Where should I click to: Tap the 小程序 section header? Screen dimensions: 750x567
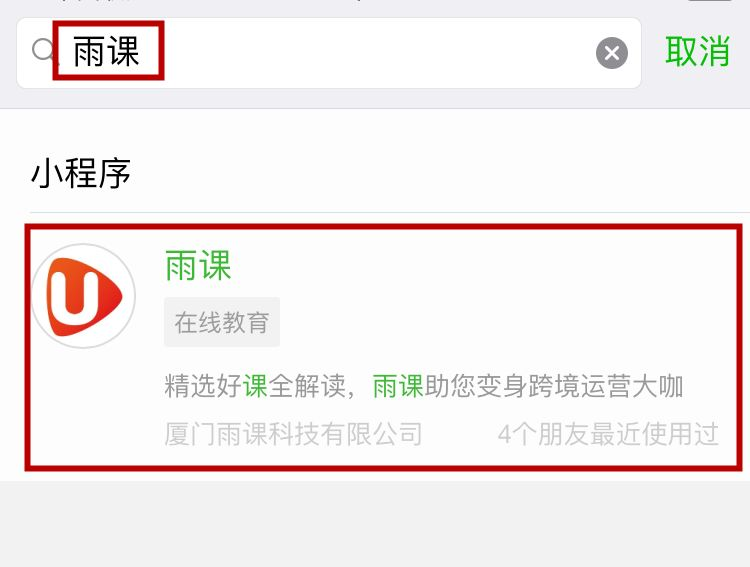pyautogui.click(x=81, y=173)
